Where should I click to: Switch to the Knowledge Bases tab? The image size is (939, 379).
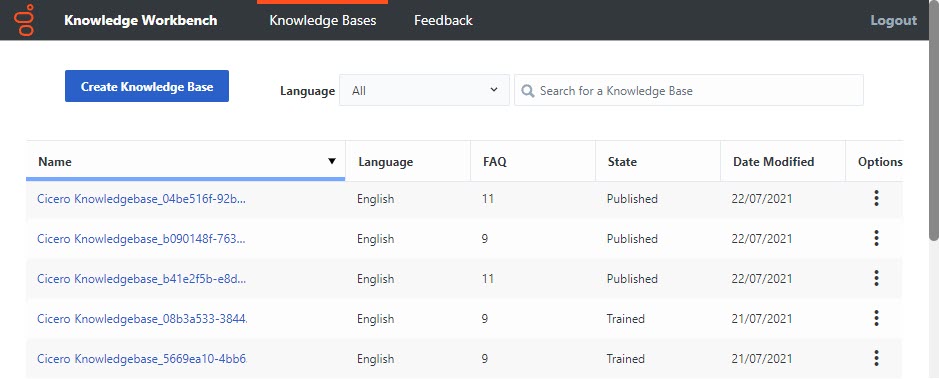[x=323, y=20]
